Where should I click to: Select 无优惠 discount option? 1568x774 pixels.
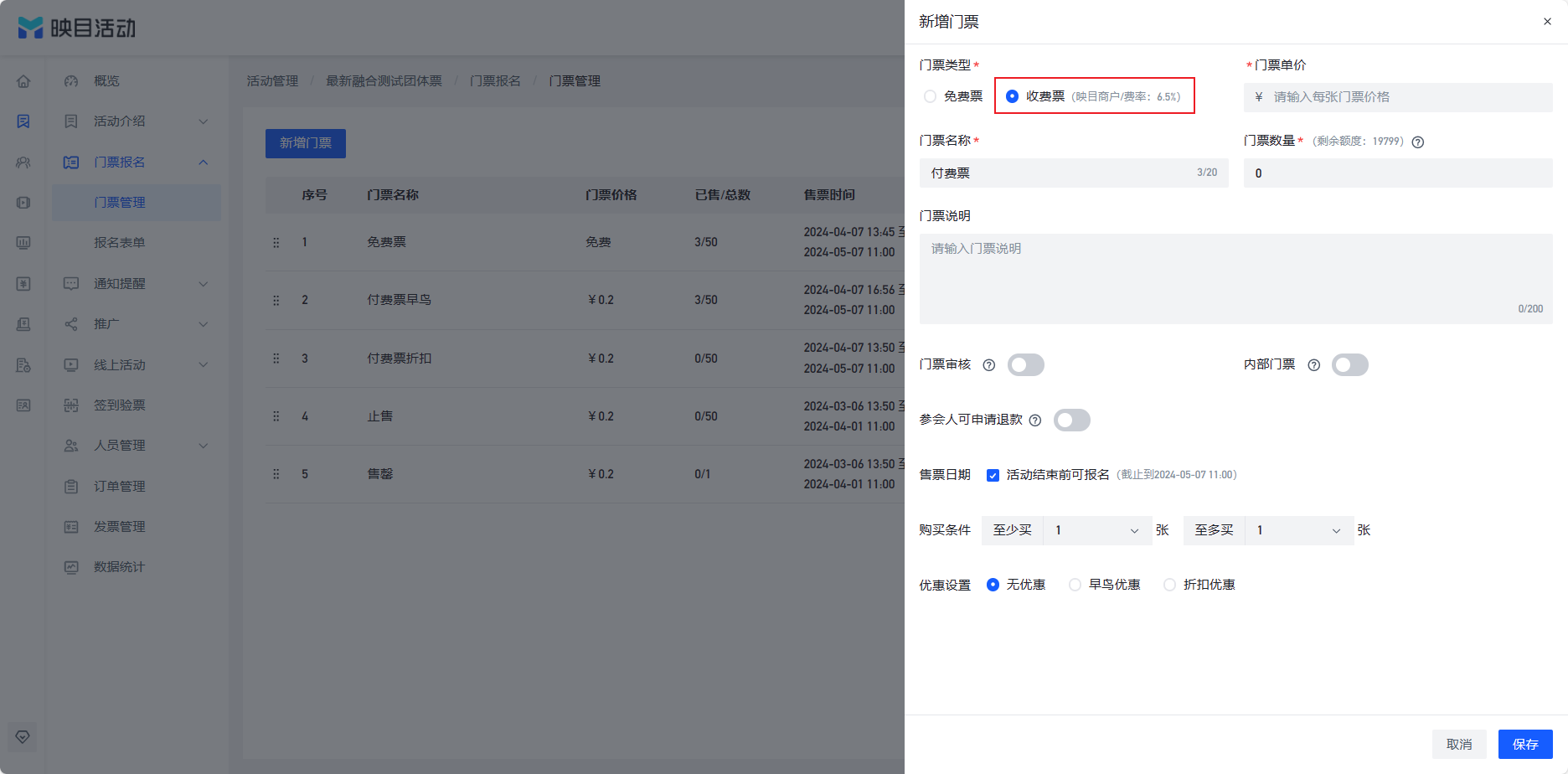pos(993,585)
